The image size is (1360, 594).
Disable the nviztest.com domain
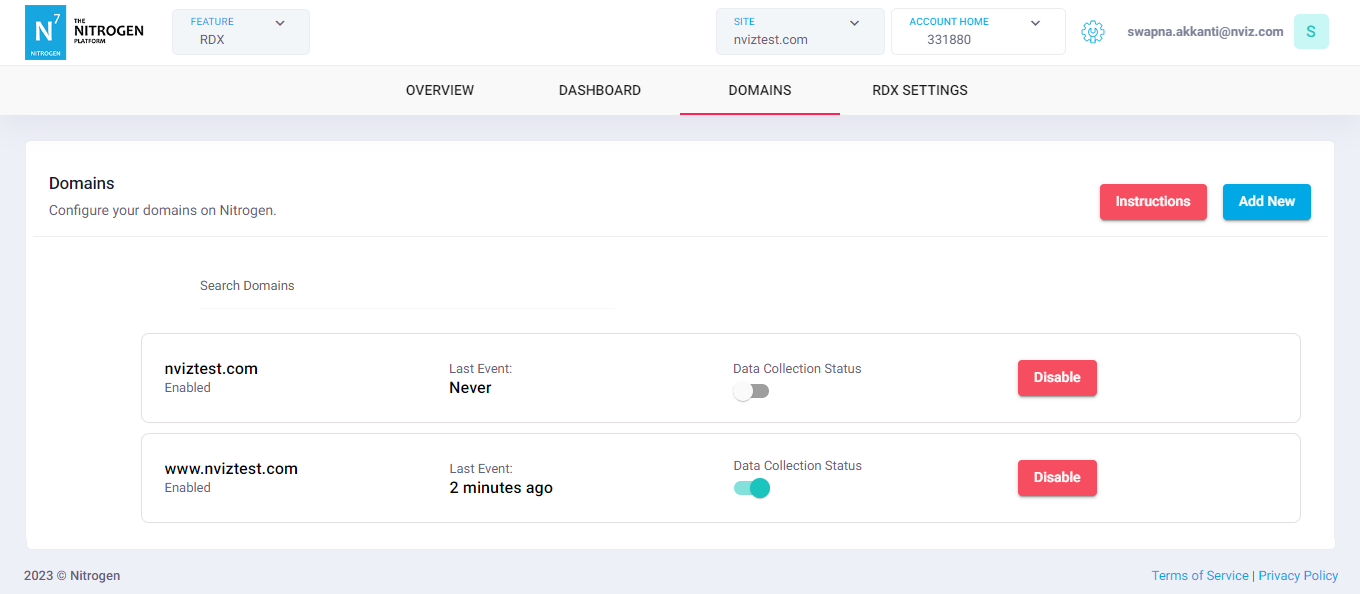coord(1057,377)
